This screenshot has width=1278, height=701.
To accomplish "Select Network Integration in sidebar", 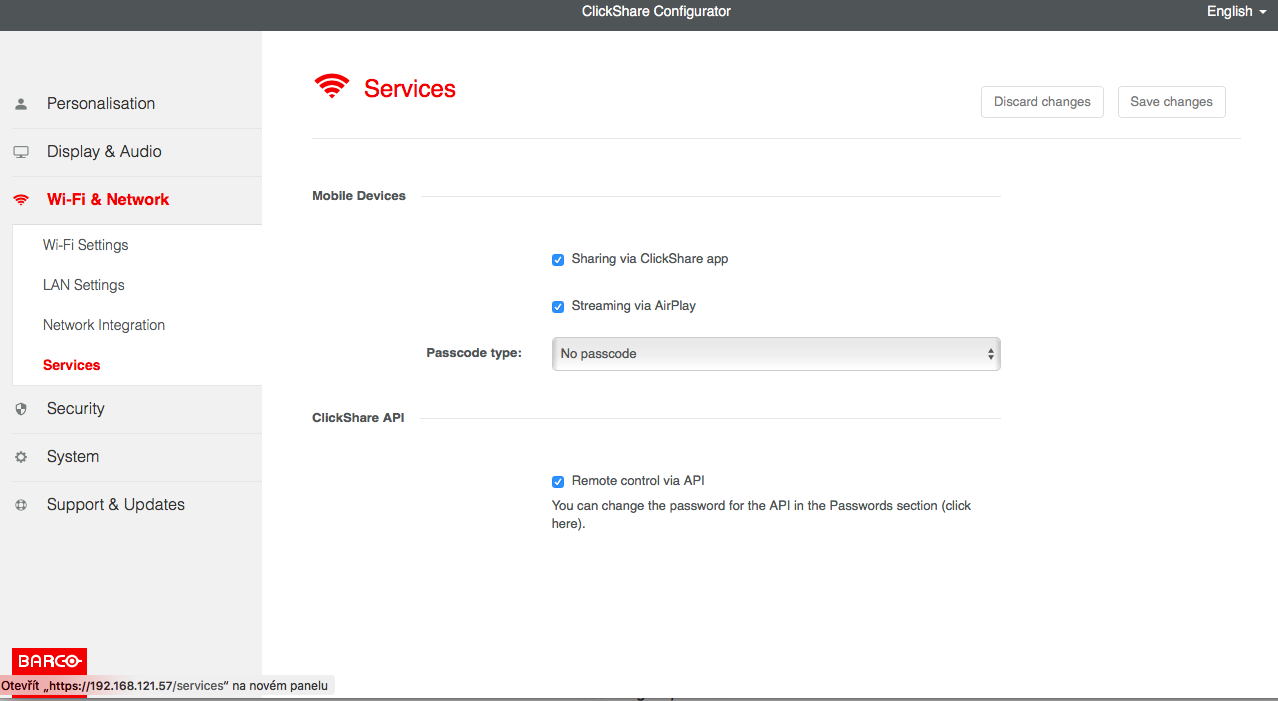I will point(104,325).
